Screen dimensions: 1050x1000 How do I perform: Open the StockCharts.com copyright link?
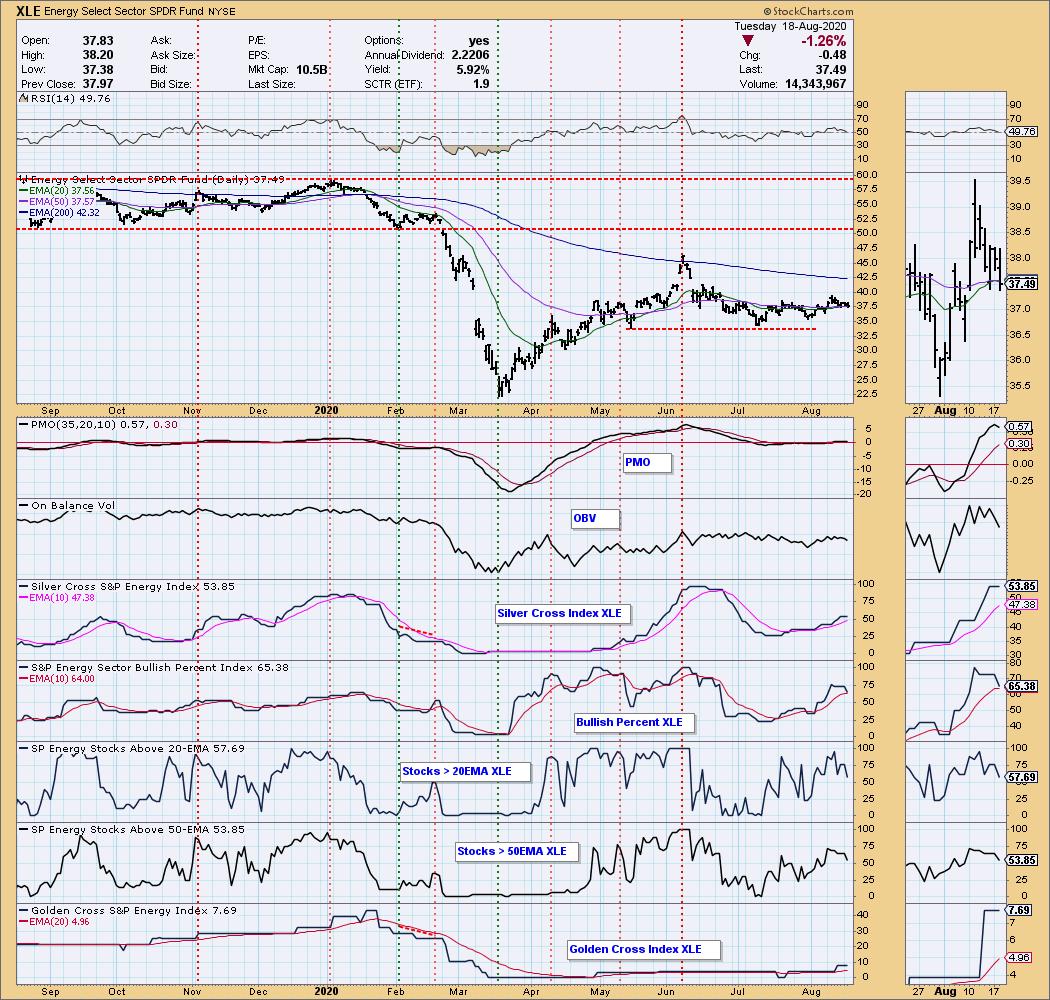coord(809,11)
